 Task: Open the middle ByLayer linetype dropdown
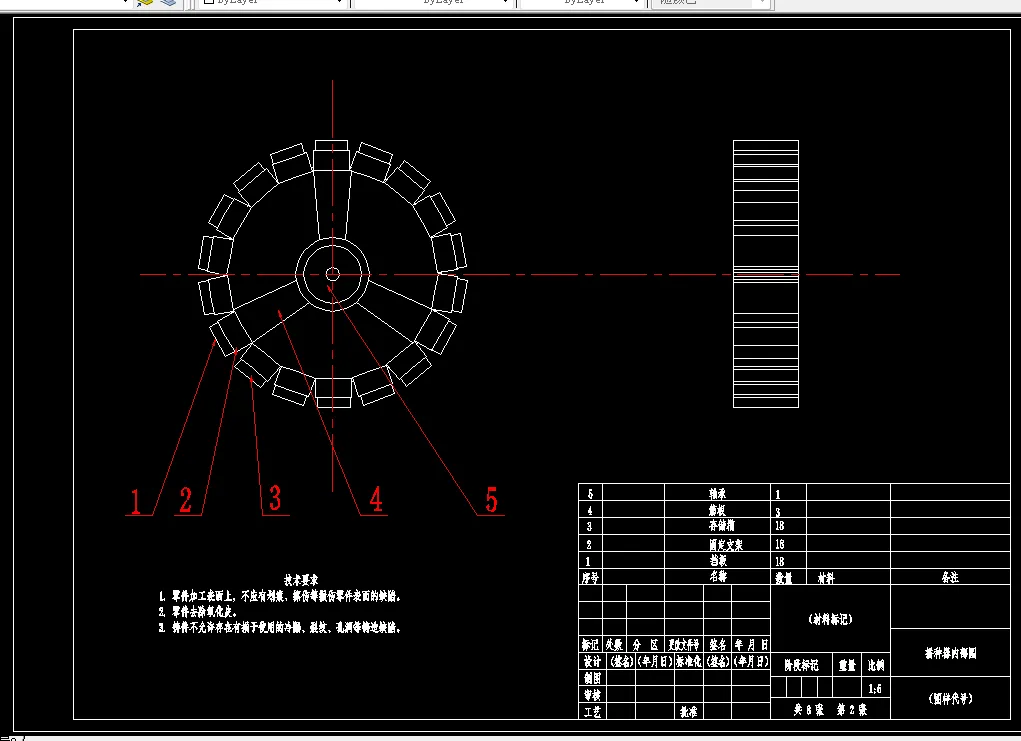click(434, 2)
